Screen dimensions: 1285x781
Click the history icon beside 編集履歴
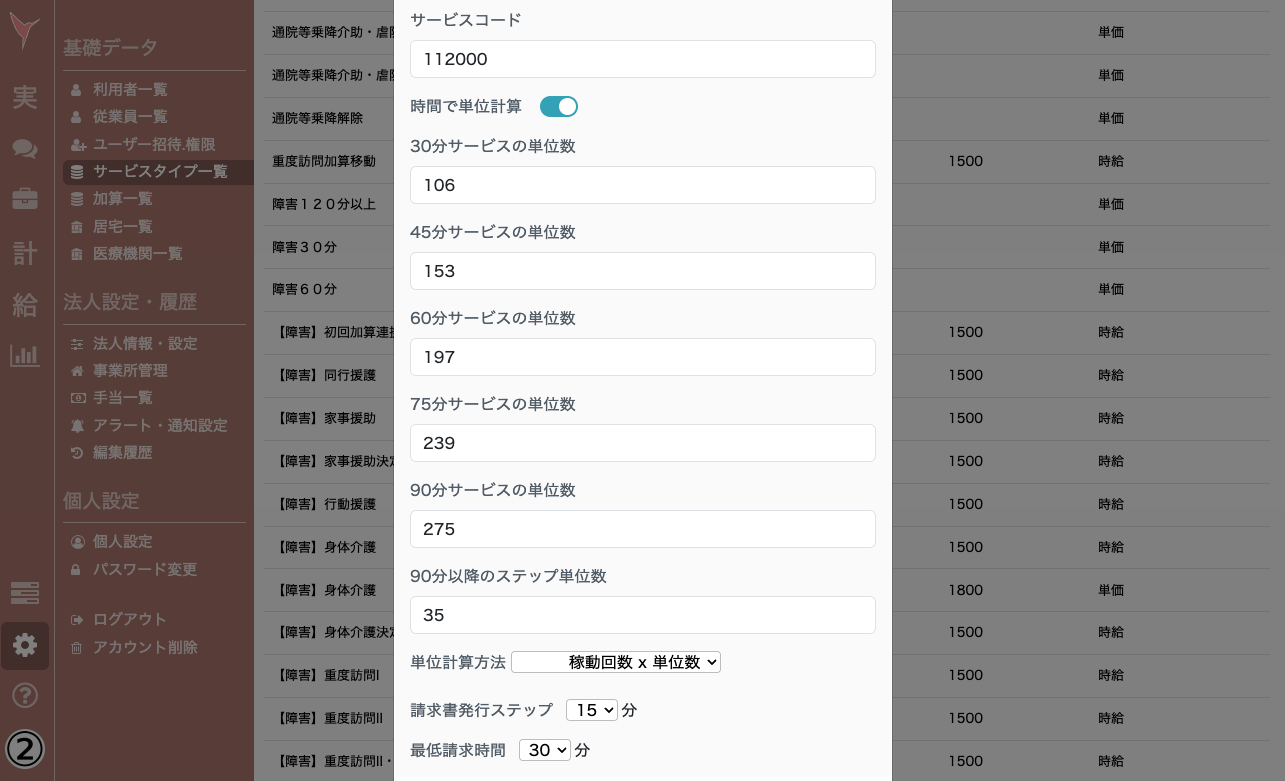coord(79,452)
